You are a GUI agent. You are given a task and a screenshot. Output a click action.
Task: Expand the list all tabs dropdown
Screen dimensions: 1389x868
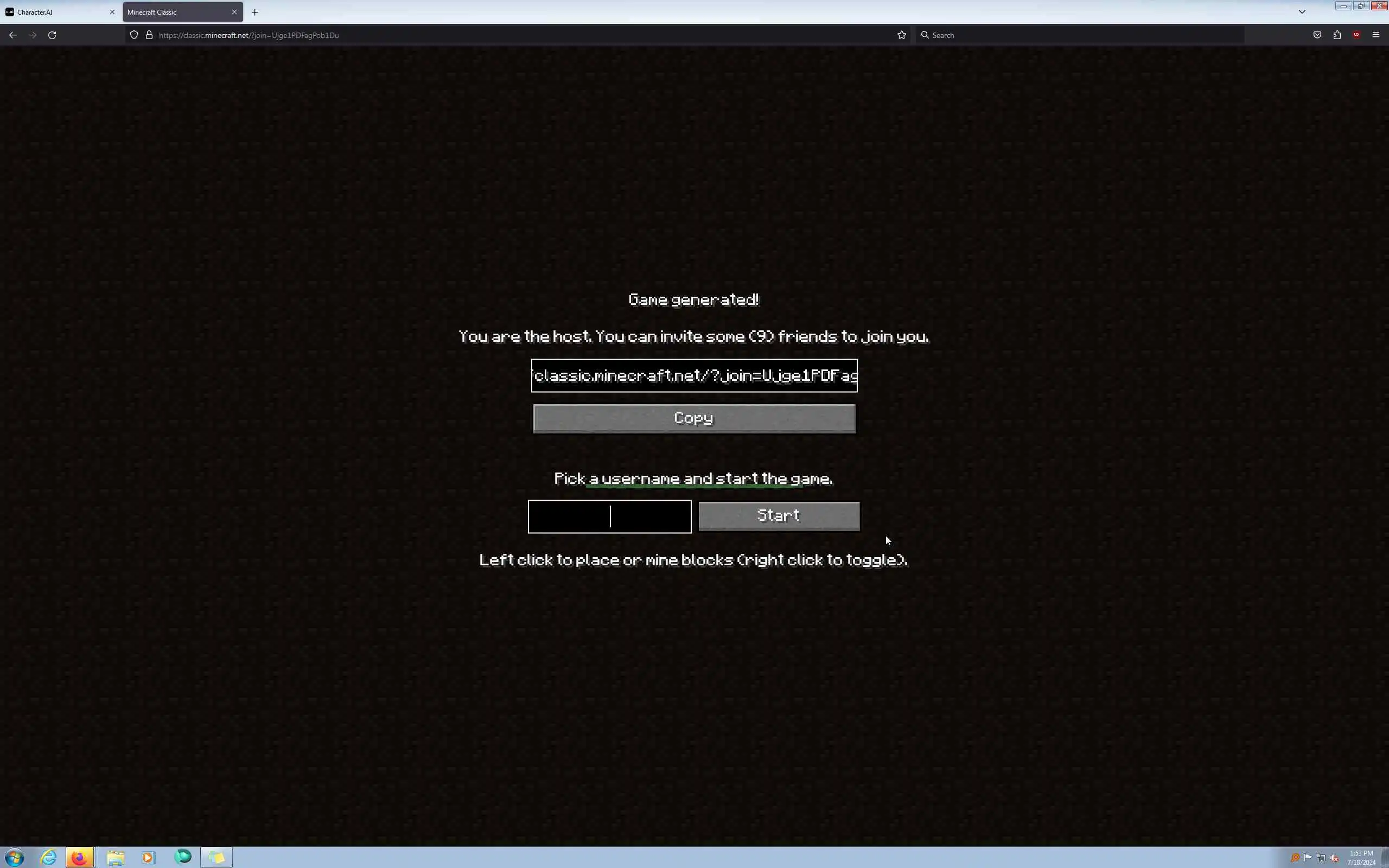[1302, 12]
